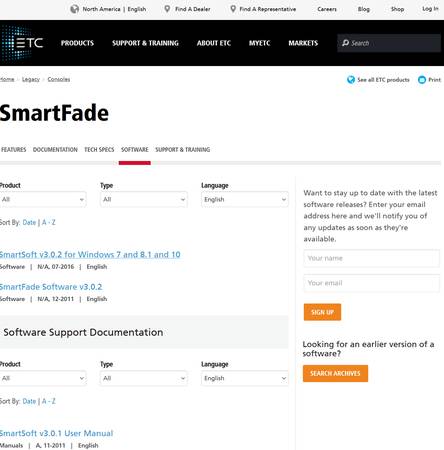Open SmartSoft v3.0.2 for Windows download

[x=90, y=255]
